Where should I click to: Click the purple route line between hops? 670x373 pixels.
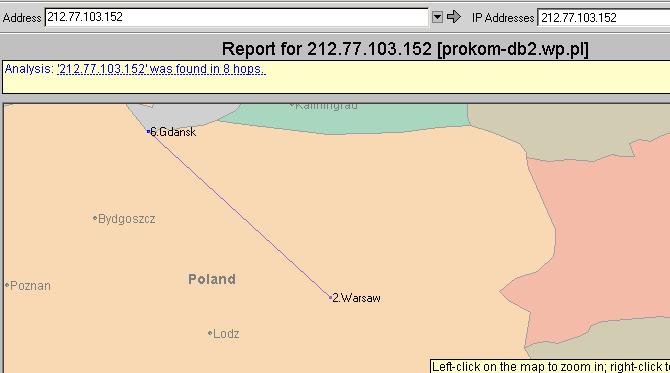click(239, 214)
